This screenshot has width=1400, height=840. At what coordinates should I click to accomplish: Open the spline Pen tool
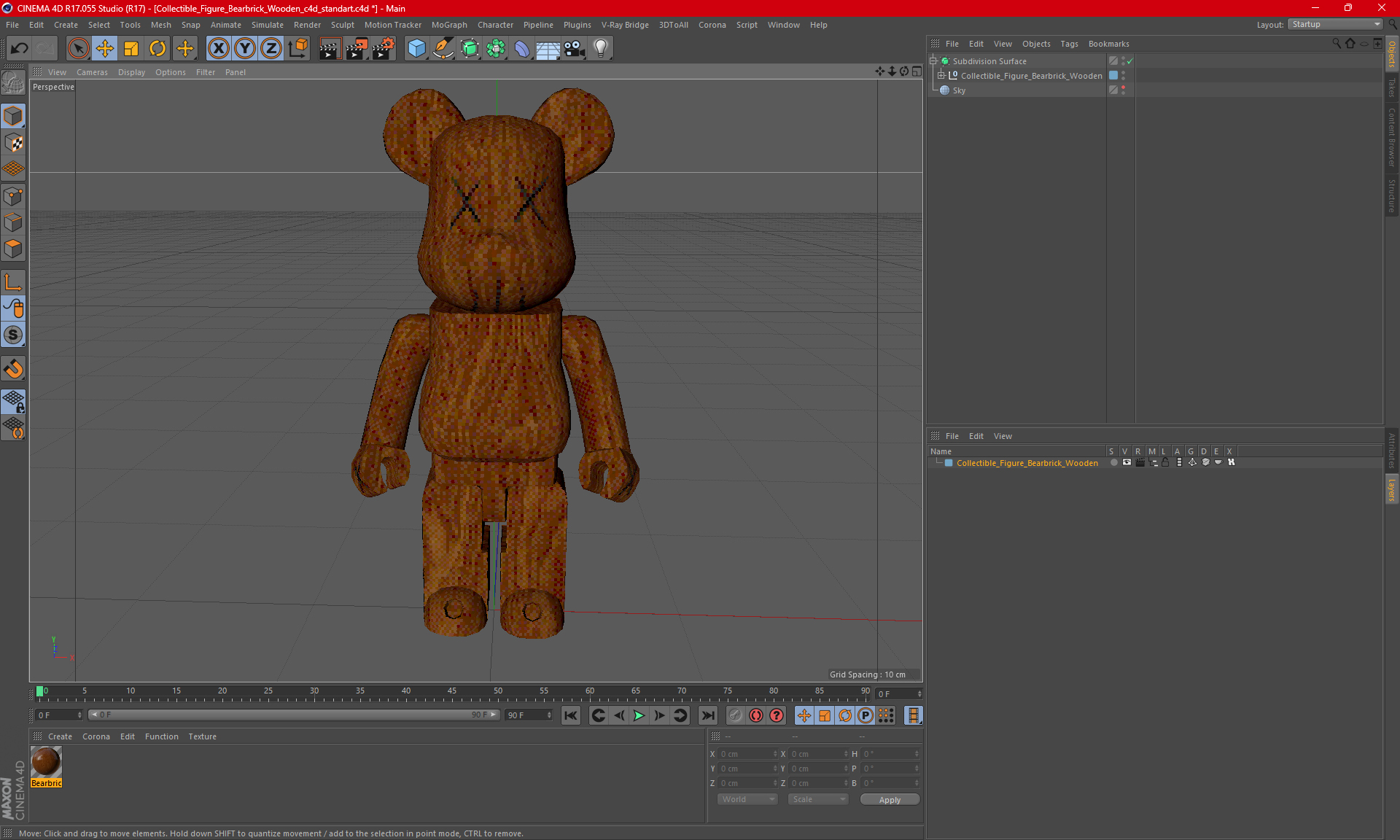tap(443, 48)
